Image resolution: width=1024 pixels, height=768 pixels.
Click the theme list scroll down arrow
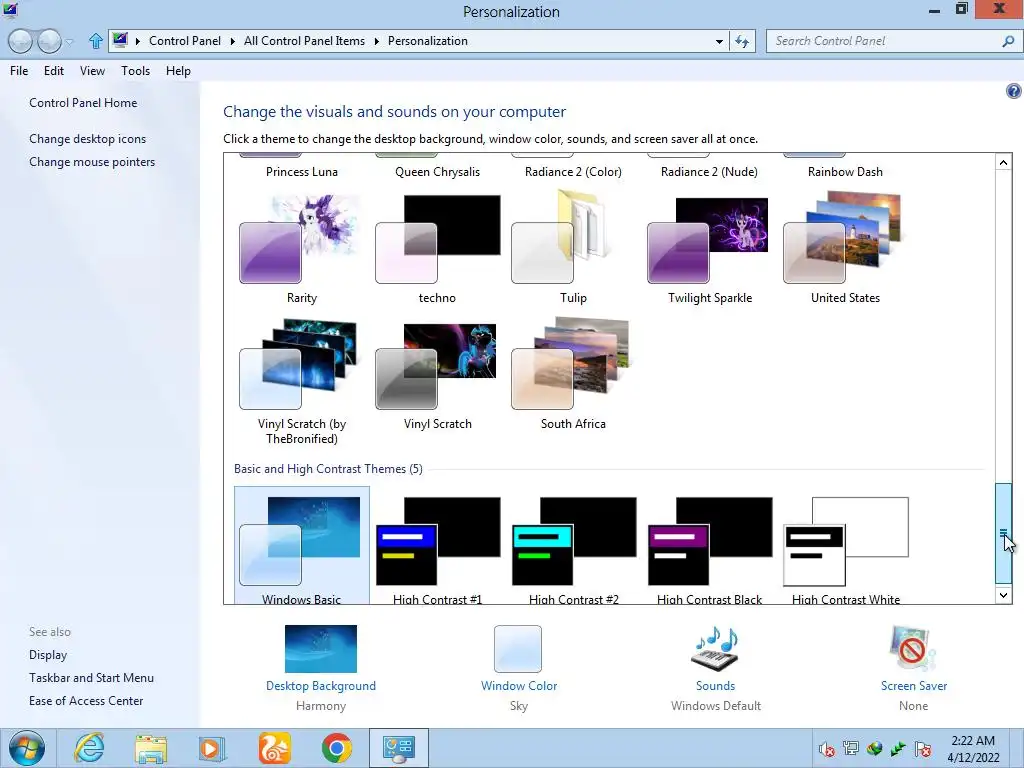[1003, 595]
